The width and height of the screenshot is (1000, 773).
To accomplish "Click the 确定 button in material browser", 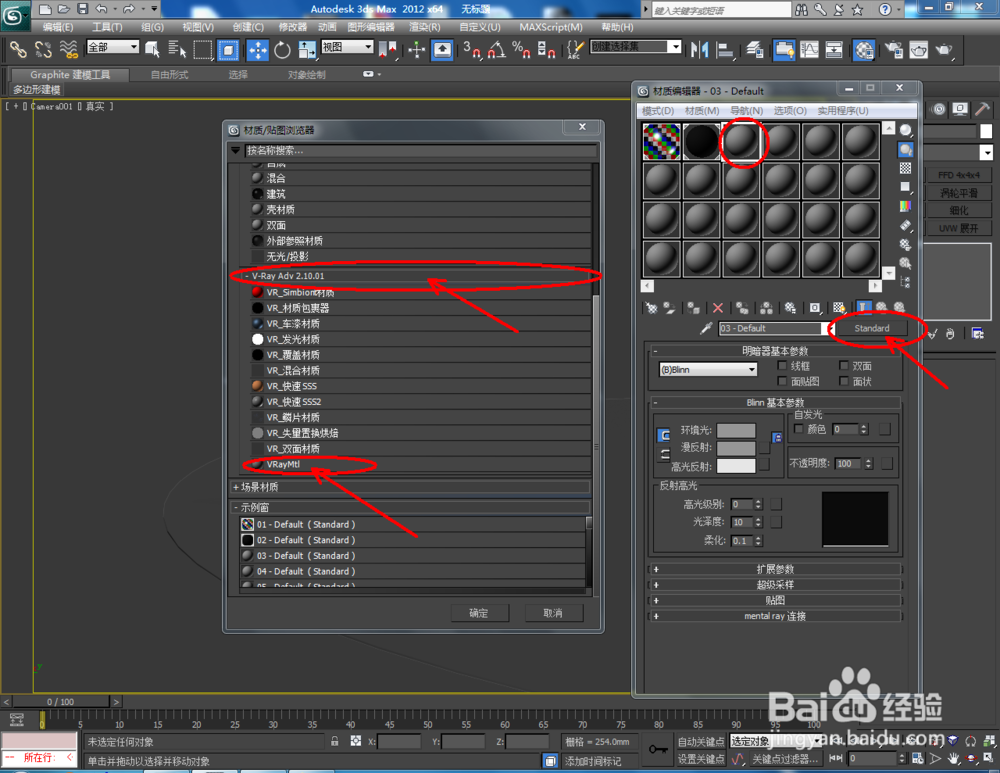I will pyautogui.click(x=479, y=613).
